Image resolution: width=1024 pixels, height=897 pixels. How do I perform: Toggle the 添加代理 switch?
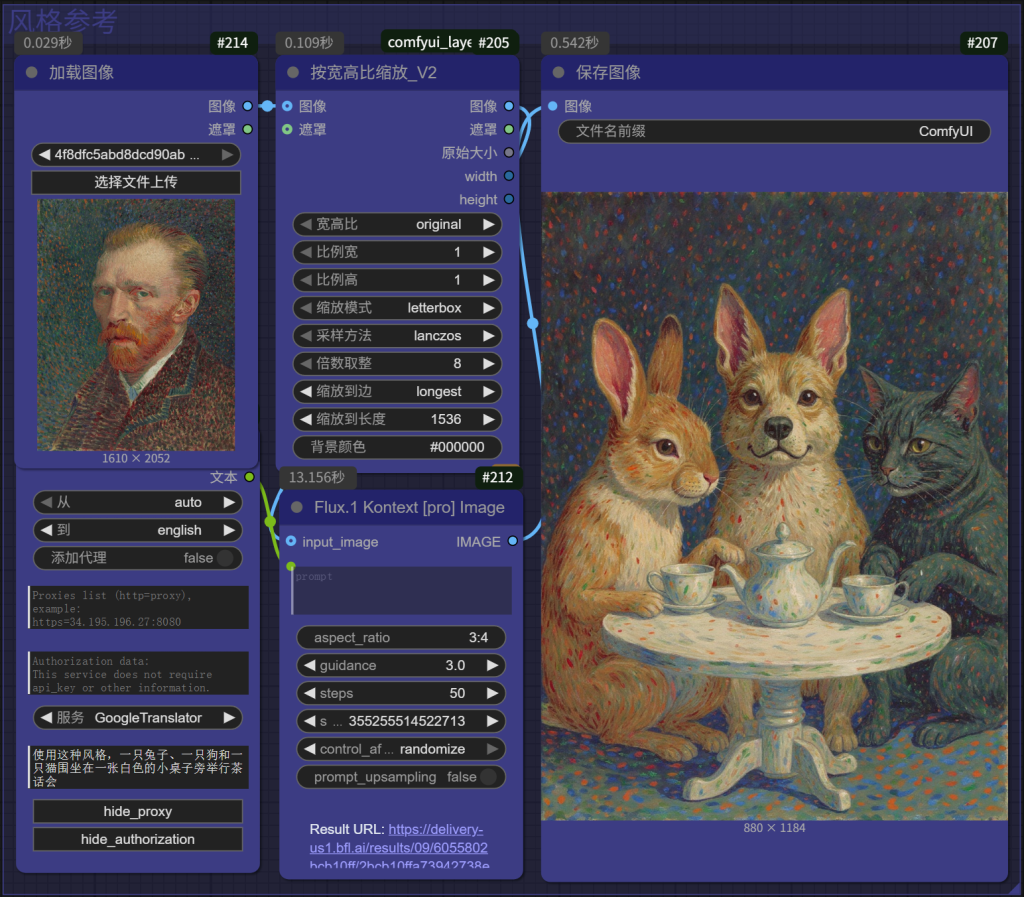click(x=226, y=558)
